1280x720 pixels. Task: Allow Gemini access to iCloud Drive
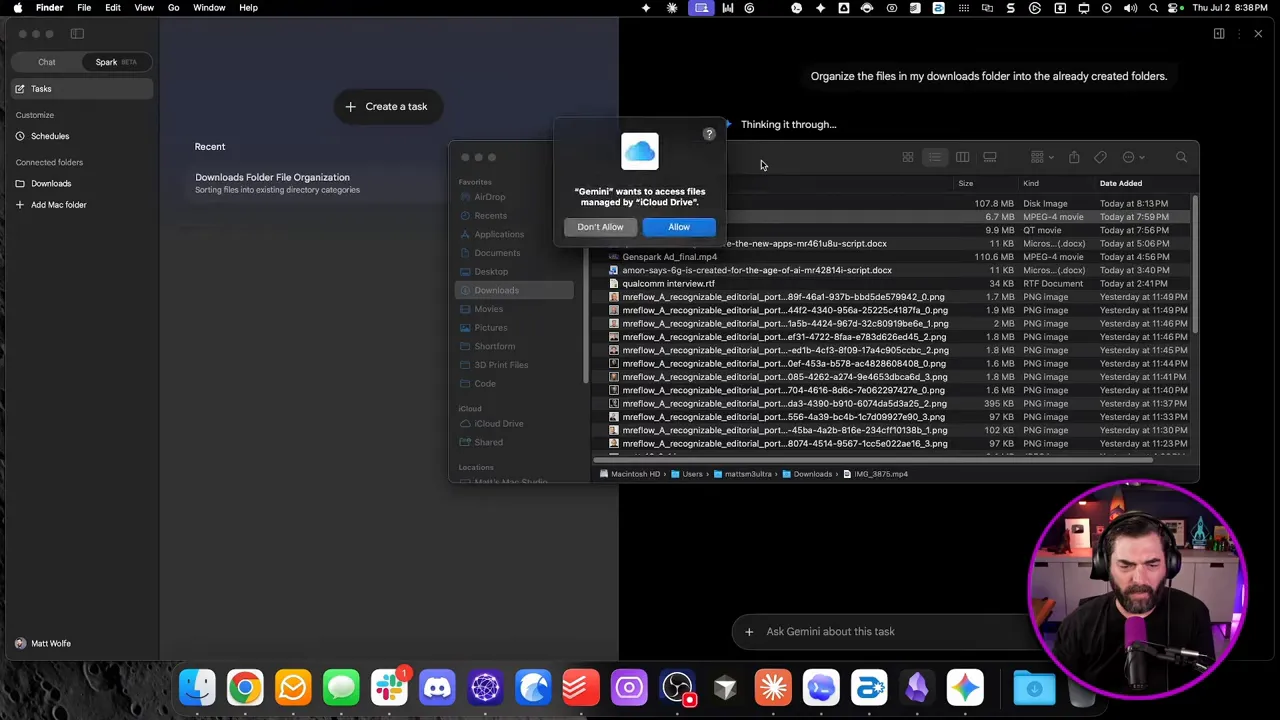click(x=679, y=227)
